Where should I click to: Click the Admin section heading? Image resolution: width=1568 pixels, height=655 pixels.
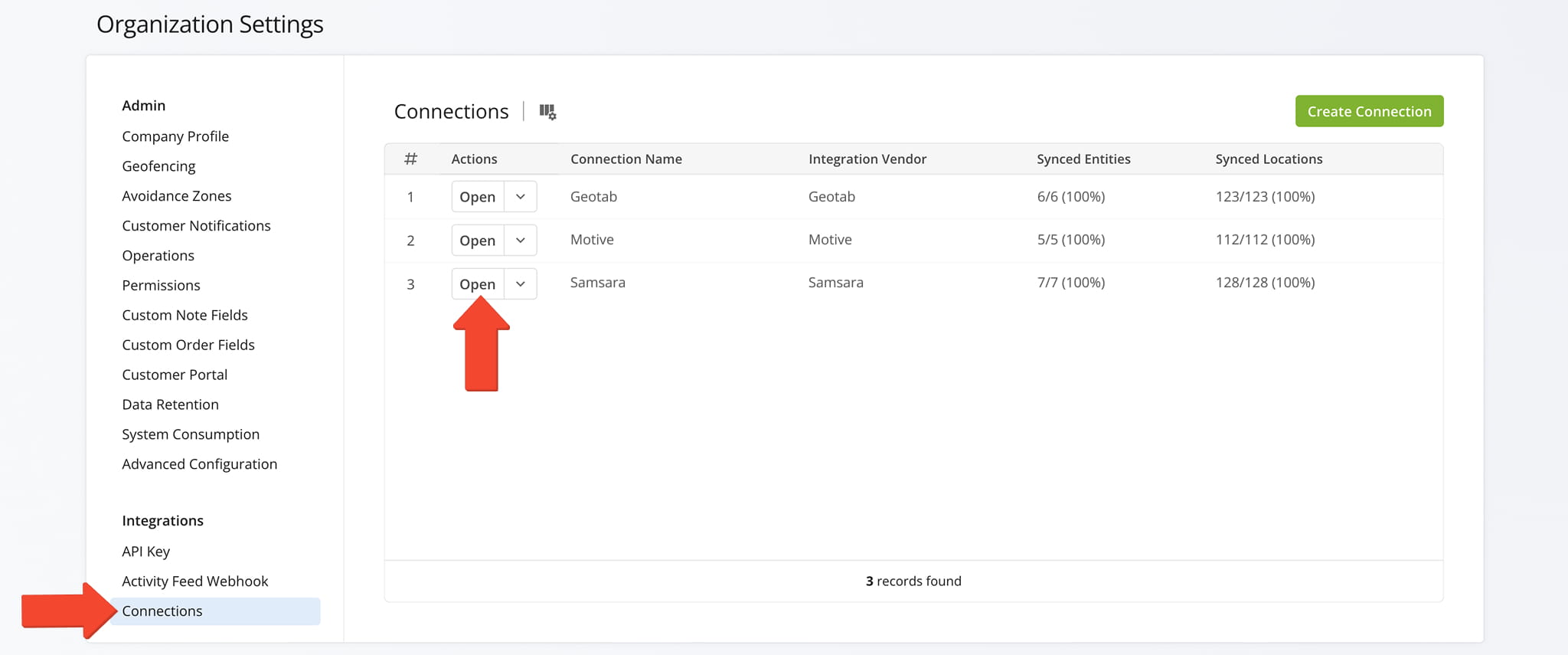[144, 106]
